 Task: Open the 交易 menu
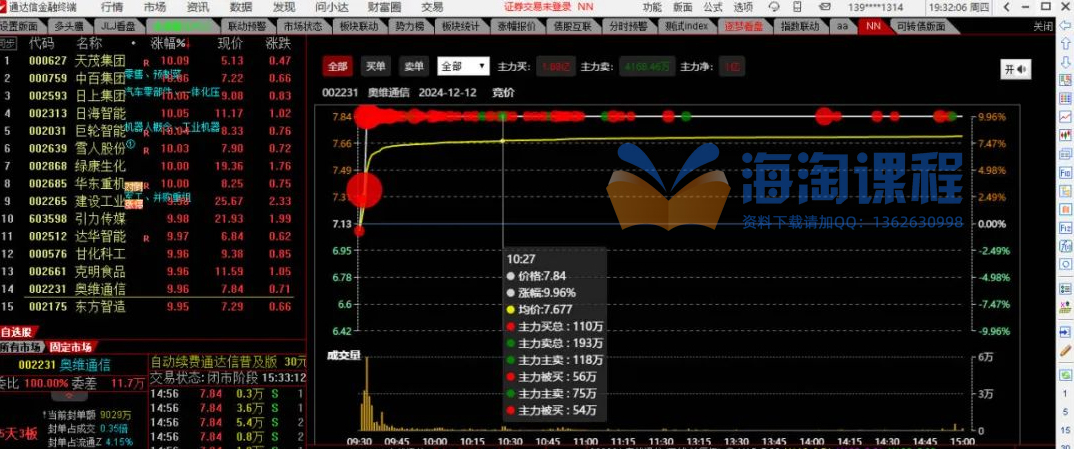click(432, 7)
